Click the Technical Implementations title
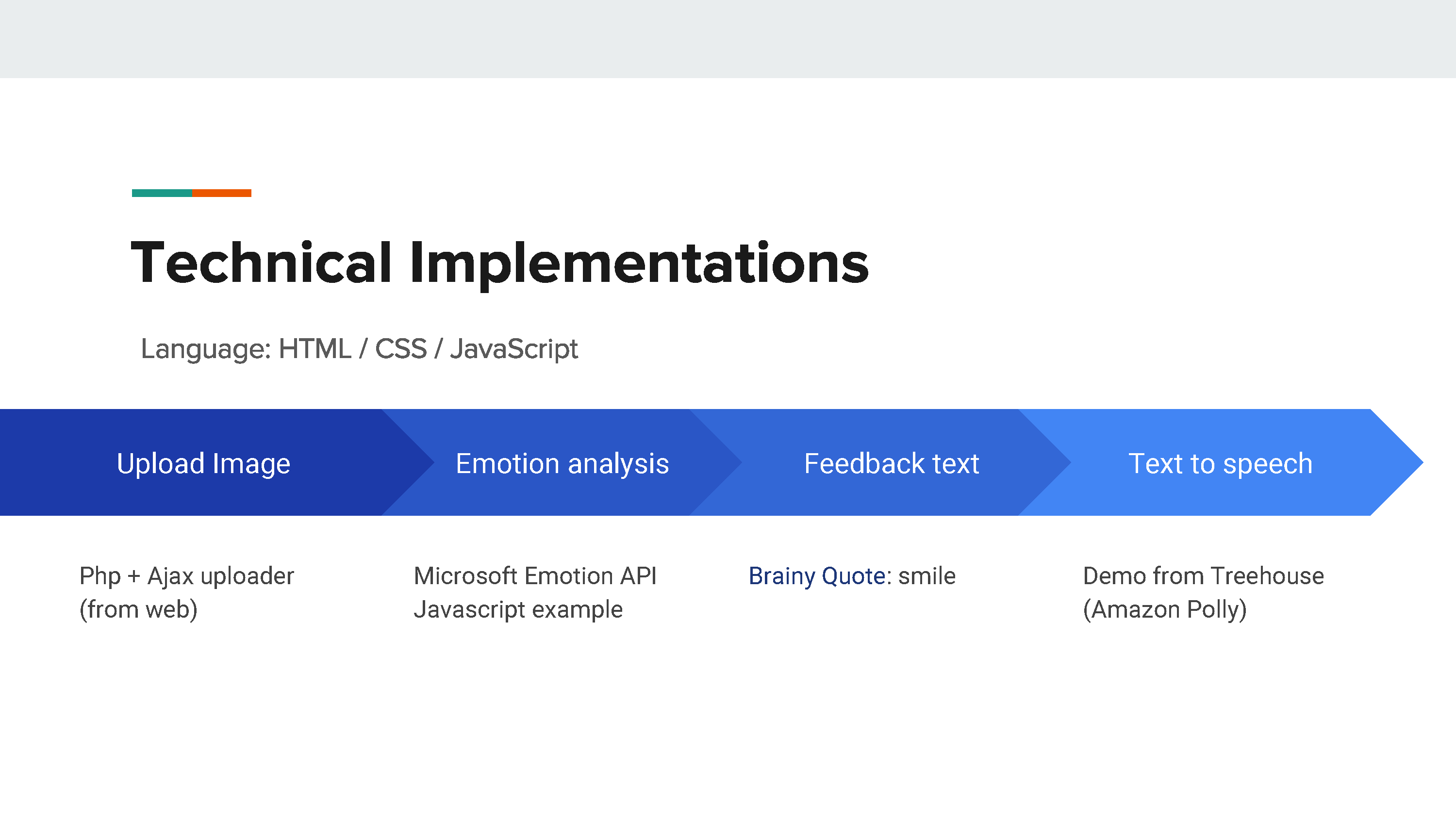This screenshot has height=819, width=1456. click(500, 263)
